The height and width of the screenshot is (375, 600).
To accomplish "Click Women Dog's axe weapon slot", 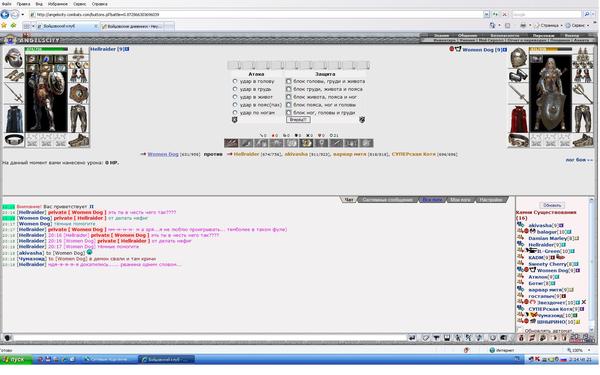I will click(582, 93).
